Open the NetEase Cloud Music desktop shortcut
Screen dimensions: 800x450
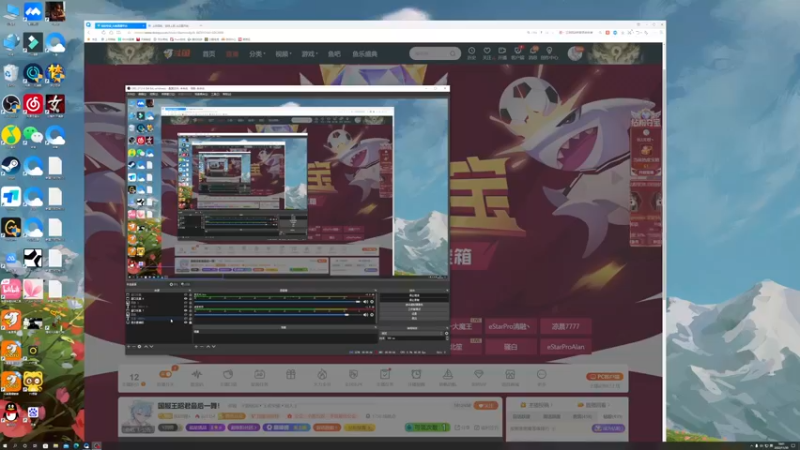[33, 105]
